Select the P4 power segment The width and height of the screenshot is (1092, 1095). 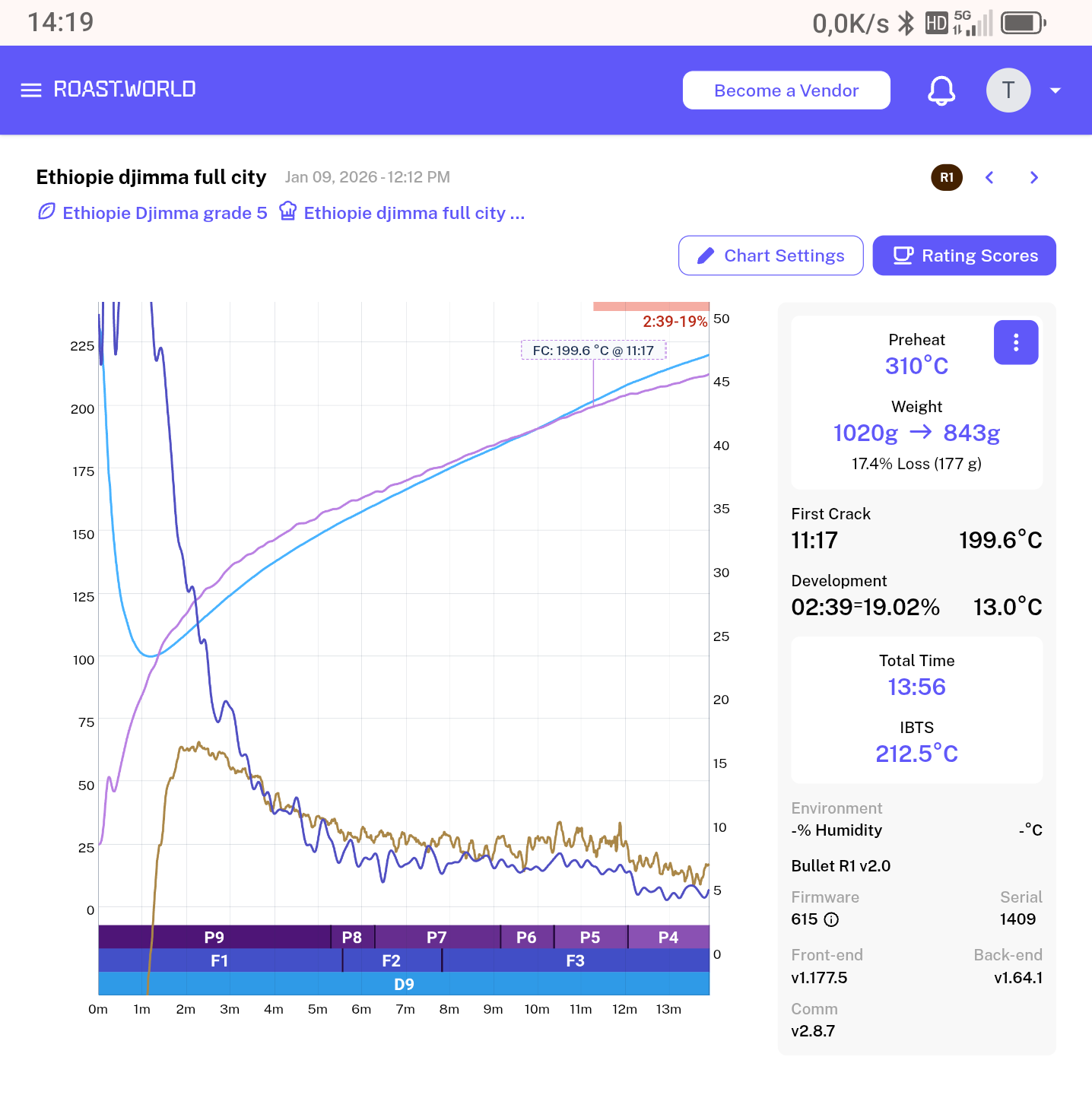tap(668, 937)
